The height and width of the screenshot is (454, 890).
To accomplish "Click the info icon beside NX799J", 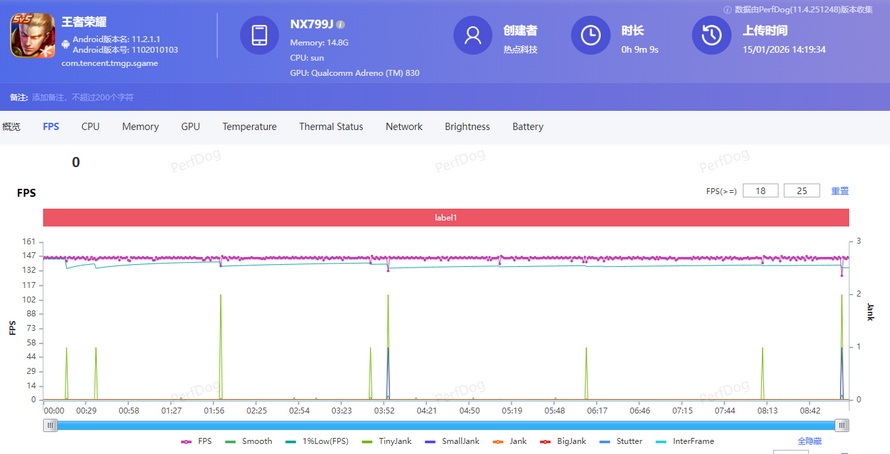I will [x=341, y=24].
